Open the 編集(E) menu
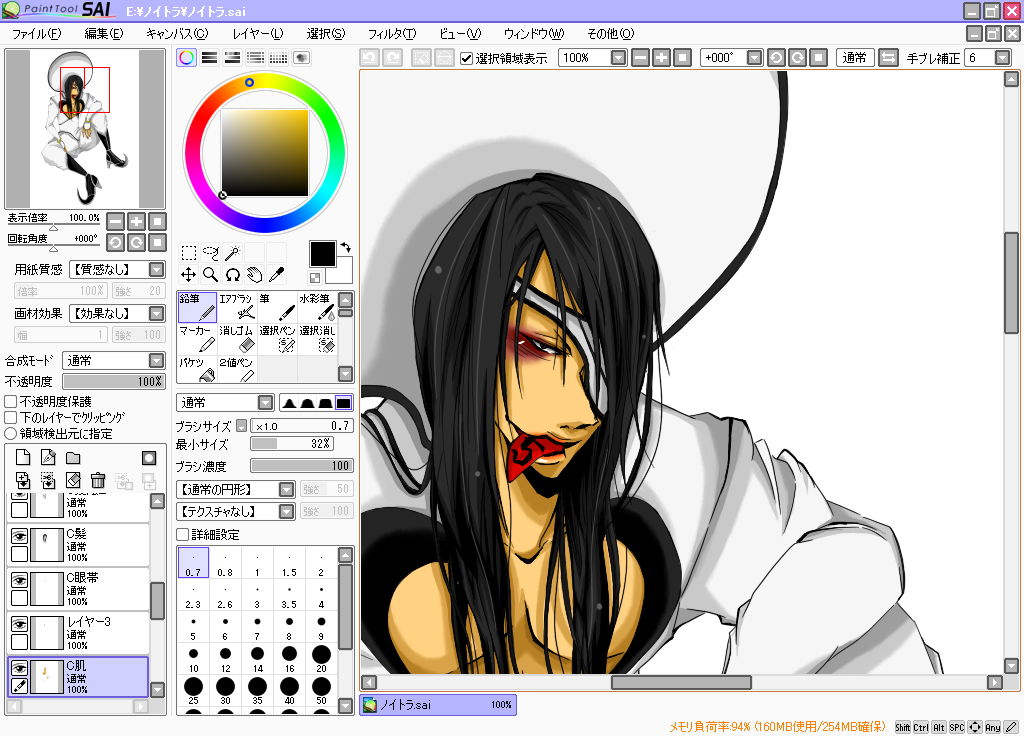Image resolution: width=1025 pixels, height=736 pixels. click(103, 33)
